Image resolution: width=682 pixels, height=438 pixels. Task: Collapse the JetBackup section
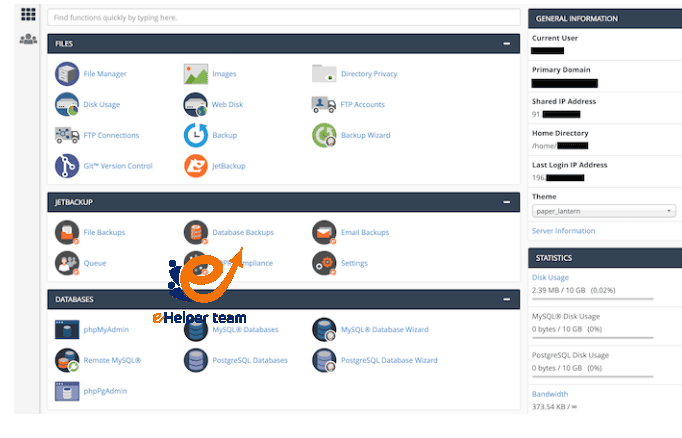click(x=506, y=202)
